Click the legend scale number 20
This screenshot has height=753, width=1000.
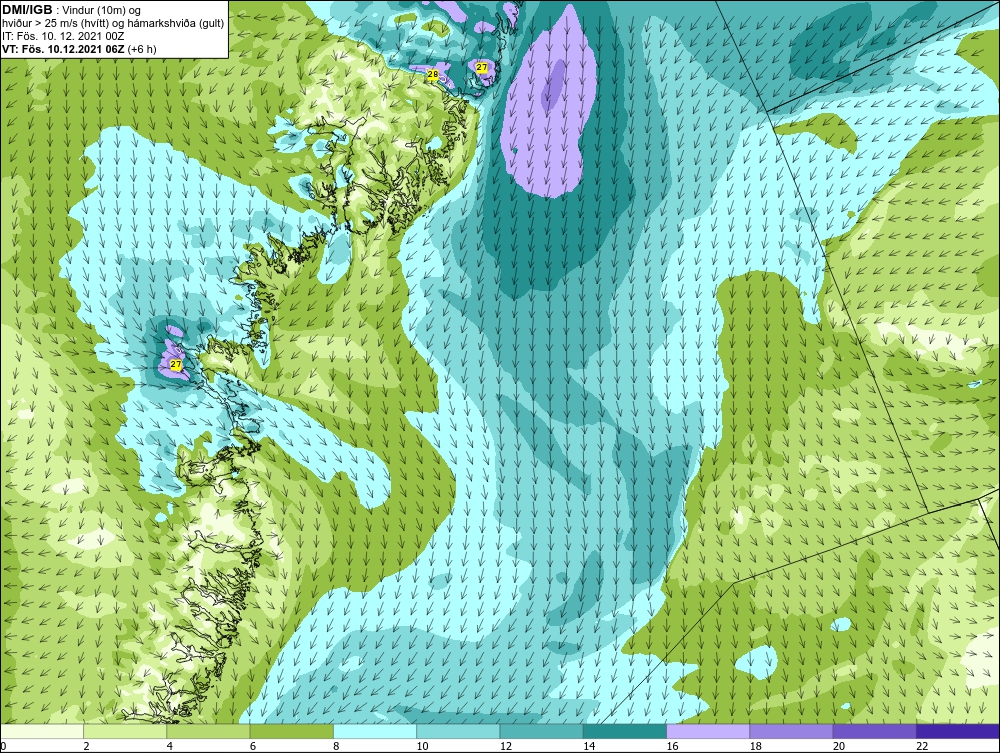pos(839,746)
